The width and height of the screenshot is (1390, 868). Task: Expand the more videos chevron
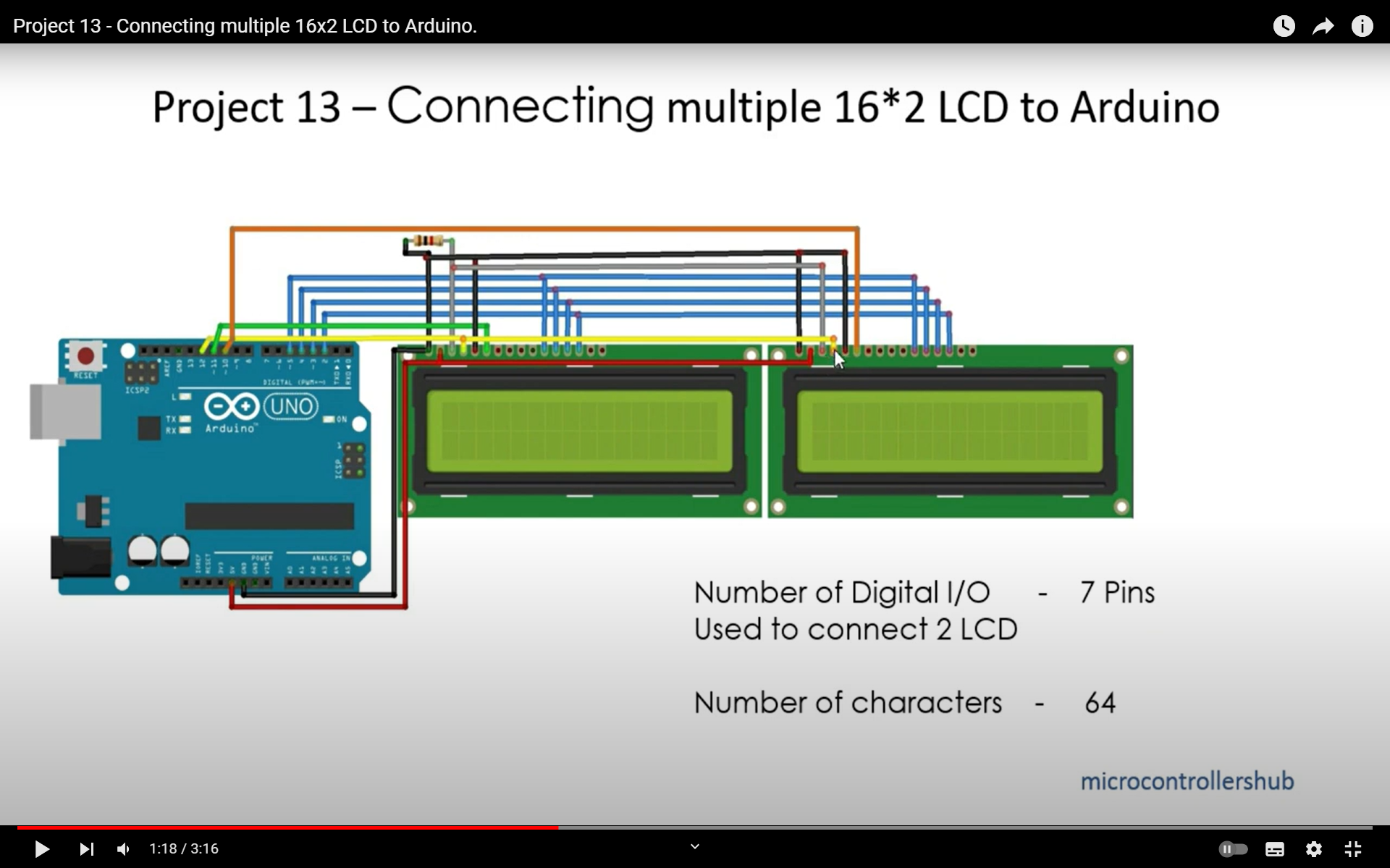(694, 846)
